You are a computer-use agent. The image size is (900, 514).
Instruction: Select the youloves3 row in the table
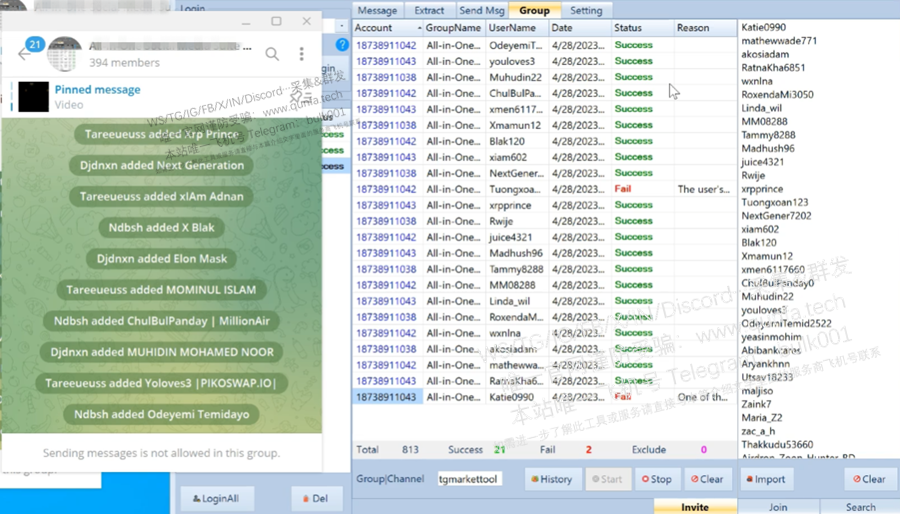point(544,61)
